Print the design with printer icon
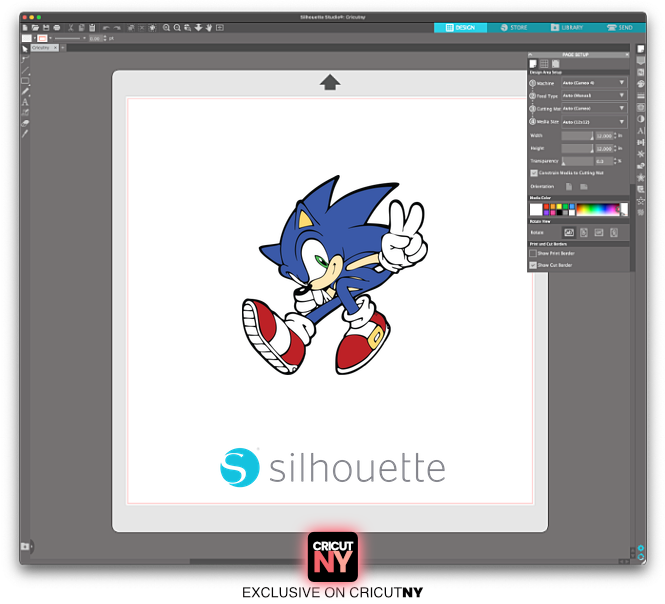Screen dimensions: 665x604 tap(56, 28)
